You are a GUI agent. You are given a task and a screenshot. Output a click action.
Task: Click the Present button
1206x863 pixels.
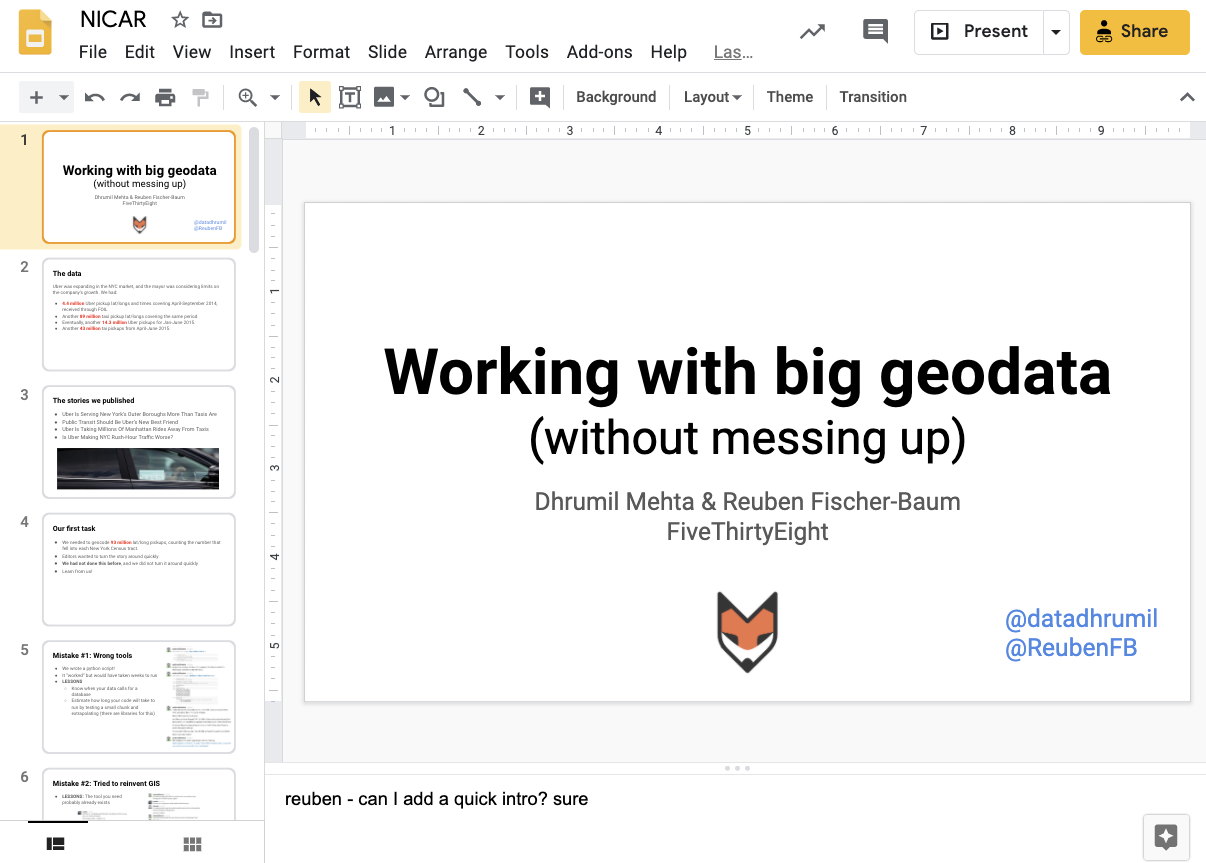tap(979, 32)
